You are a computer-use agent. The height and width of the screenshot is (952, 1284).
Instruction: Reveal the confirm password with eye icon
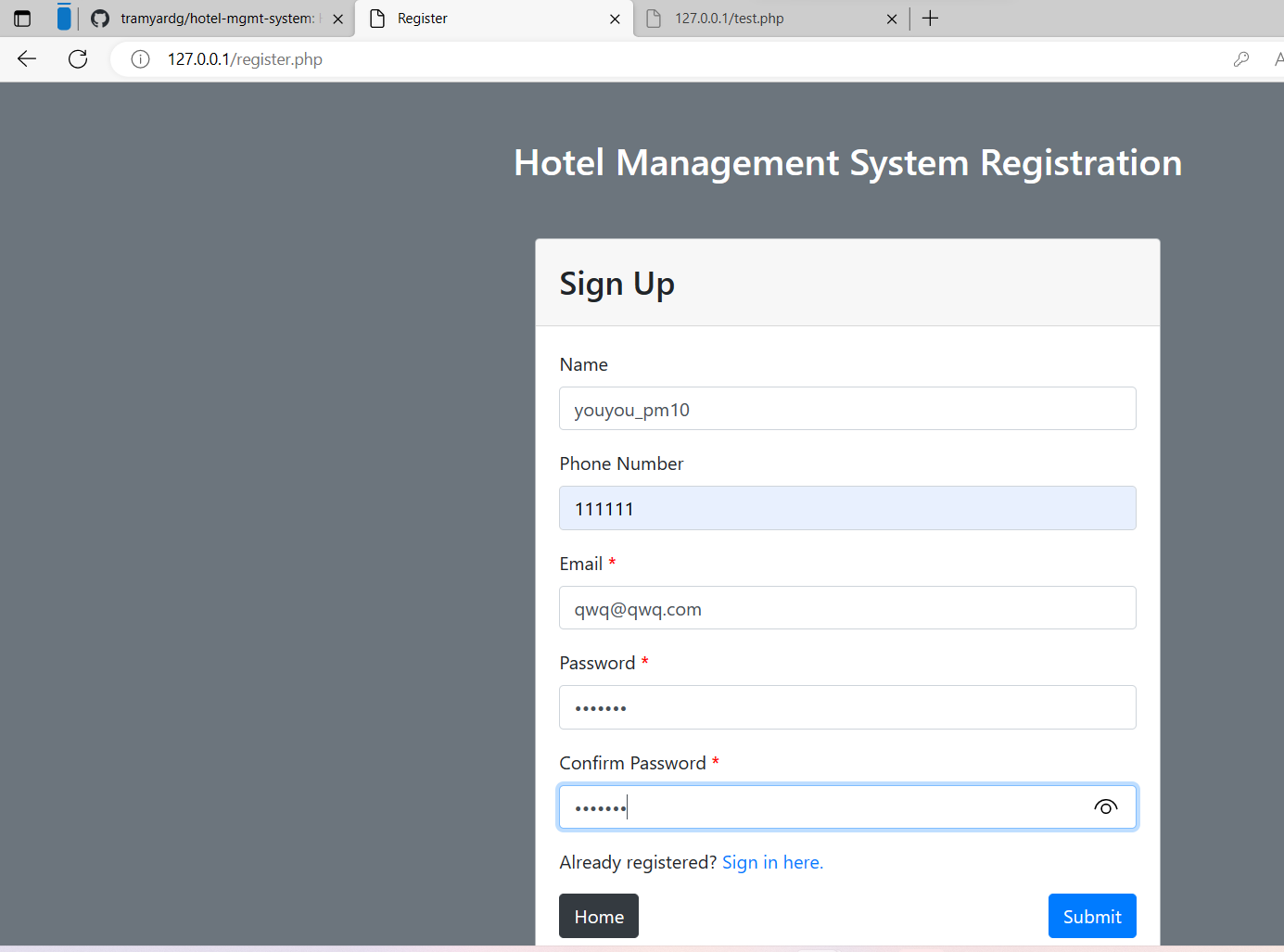click(x=1105, y=807)
